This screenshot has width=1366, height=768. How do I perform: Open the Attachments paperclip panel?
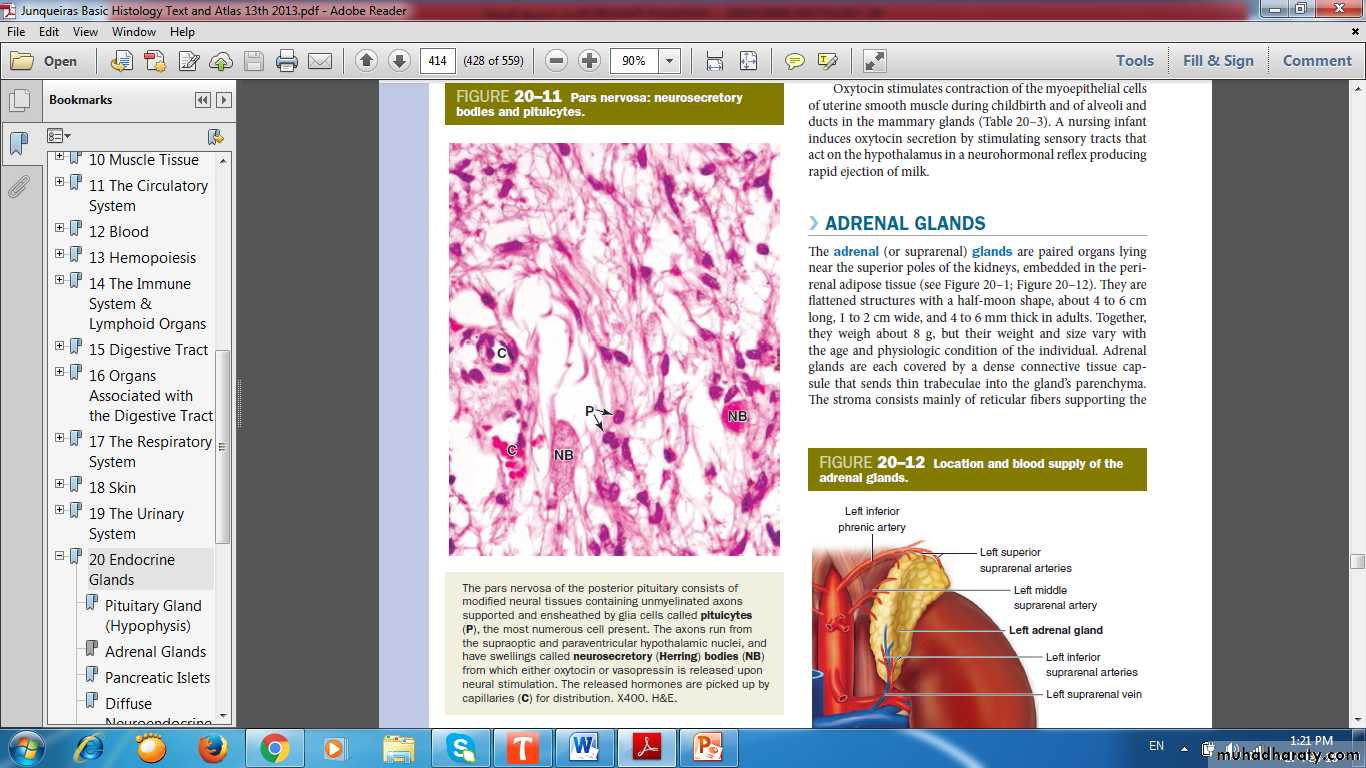(18, 186)
